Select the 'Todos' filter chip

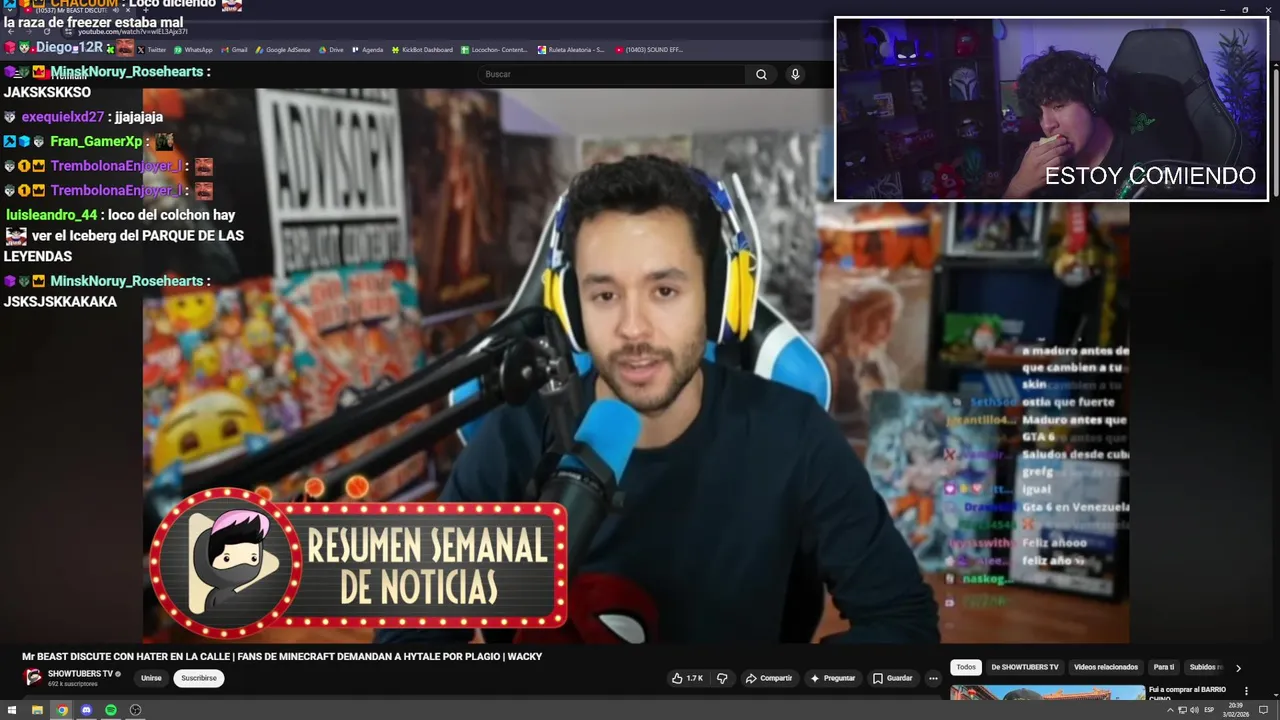click(966, 667)
